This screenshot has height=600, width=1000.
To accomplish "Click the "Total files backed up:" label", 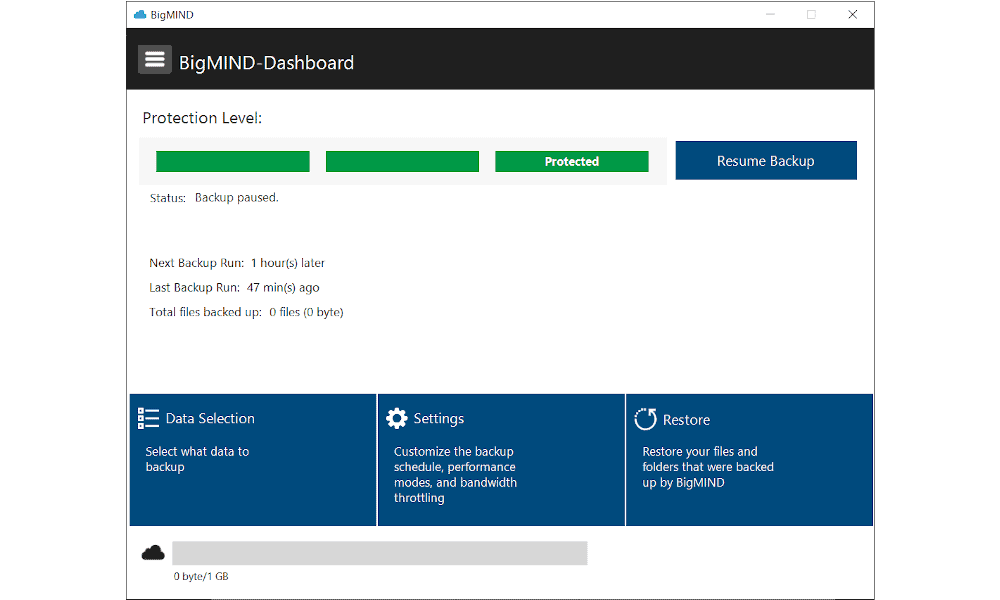I will coord(205,312).
